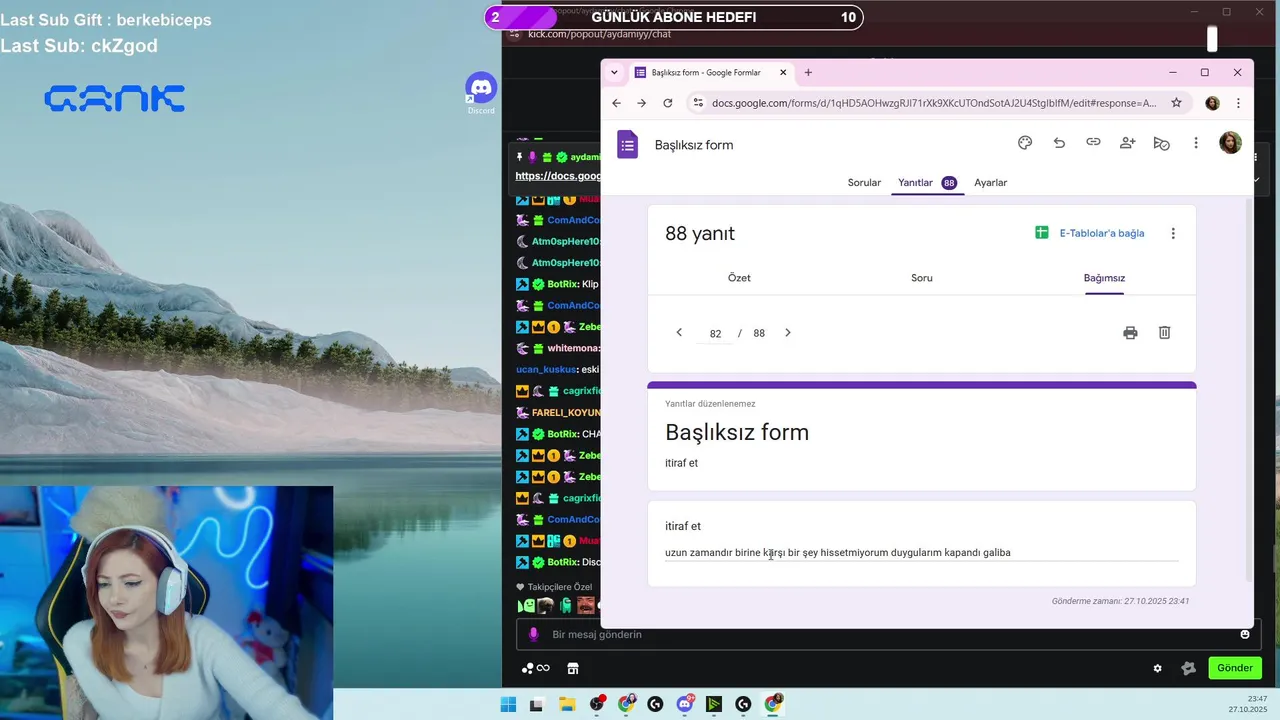Screen dimensions: 1280x720
Task: Open the more options menu beside E-Tablolar'a bağla
Action: pyautogui.click(x=1173, y=233)
